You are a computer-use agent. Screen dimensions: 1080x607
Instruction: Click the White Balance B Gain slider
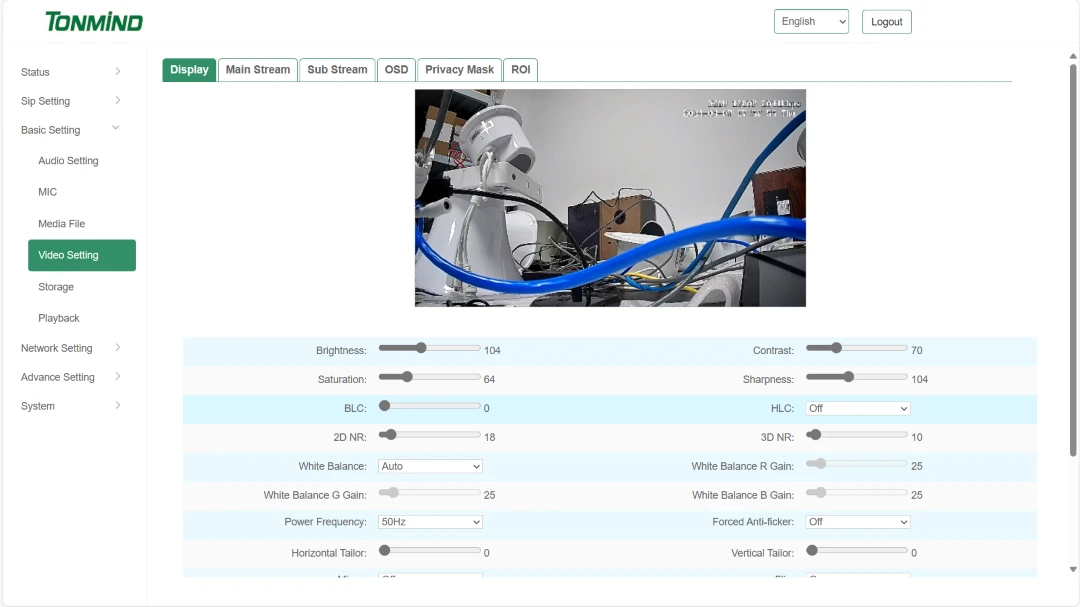click(857, 493)
